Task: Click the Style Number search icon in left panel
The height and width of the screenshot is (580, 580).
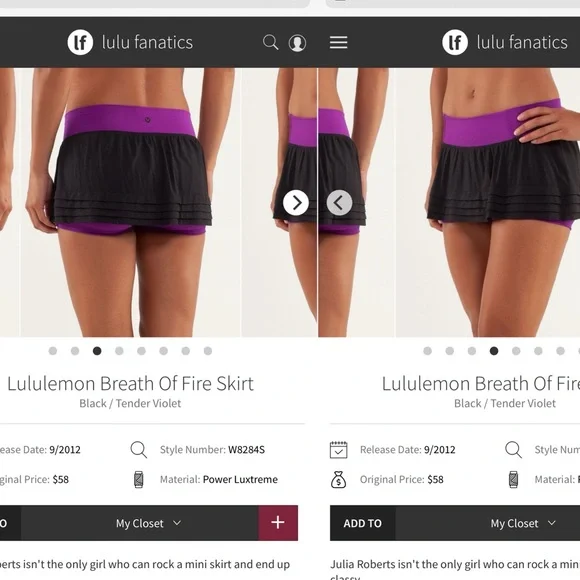Action: click(139, 450)
